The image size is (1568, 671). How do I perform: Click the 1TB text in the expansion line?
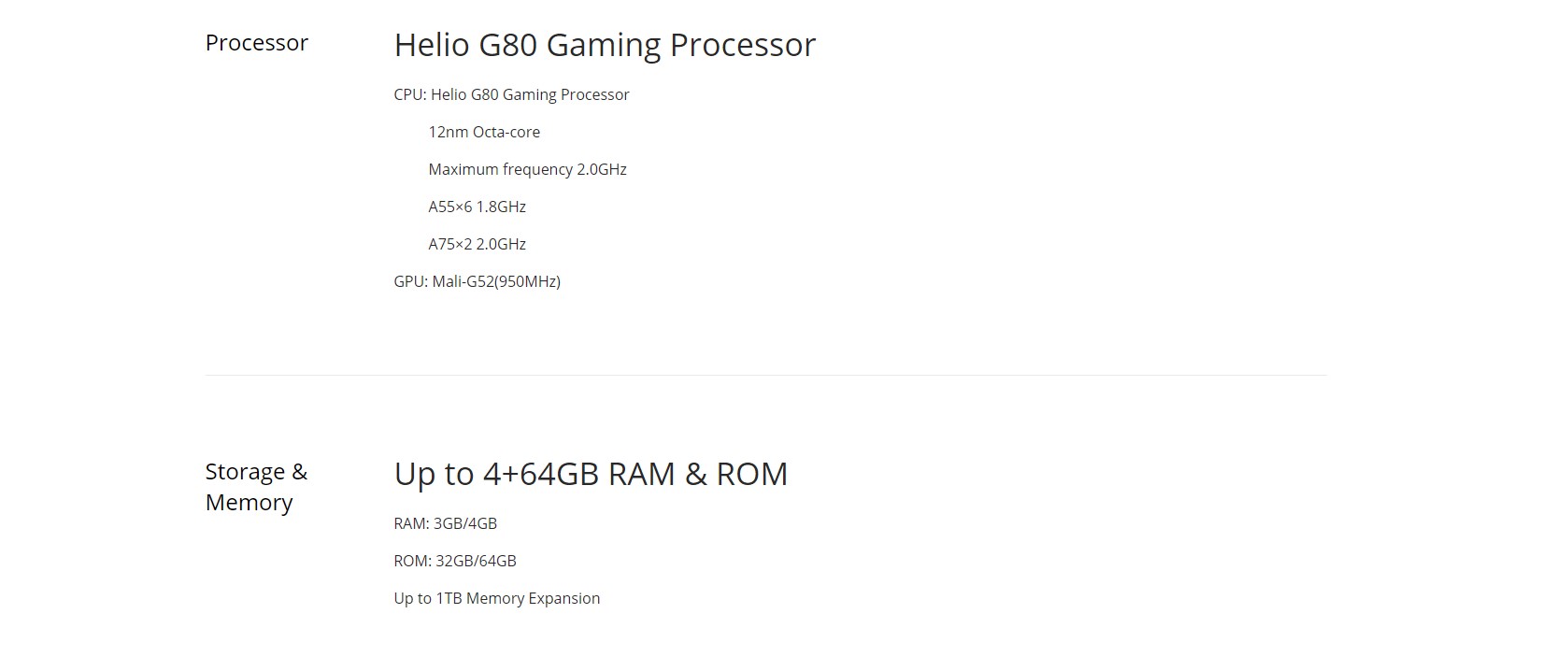449,598
